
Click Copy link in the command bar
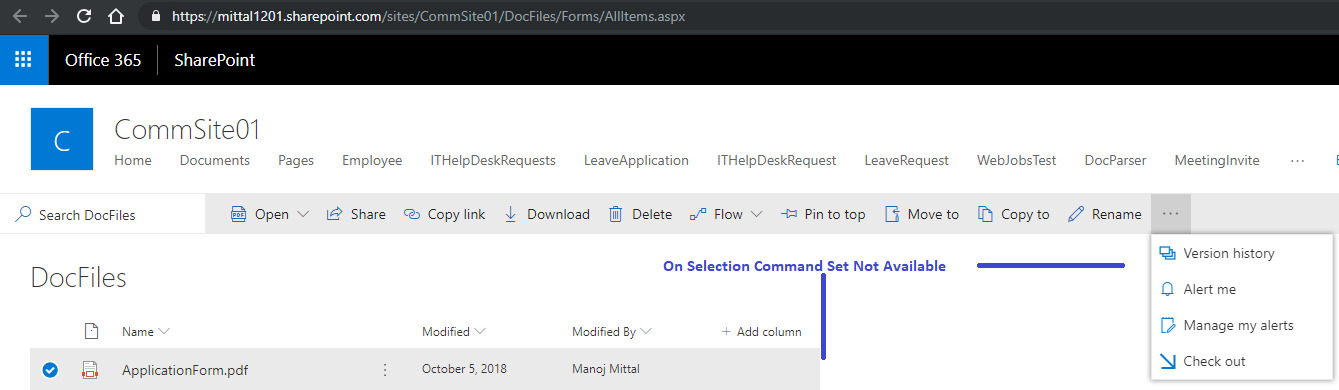click(445, 214)
